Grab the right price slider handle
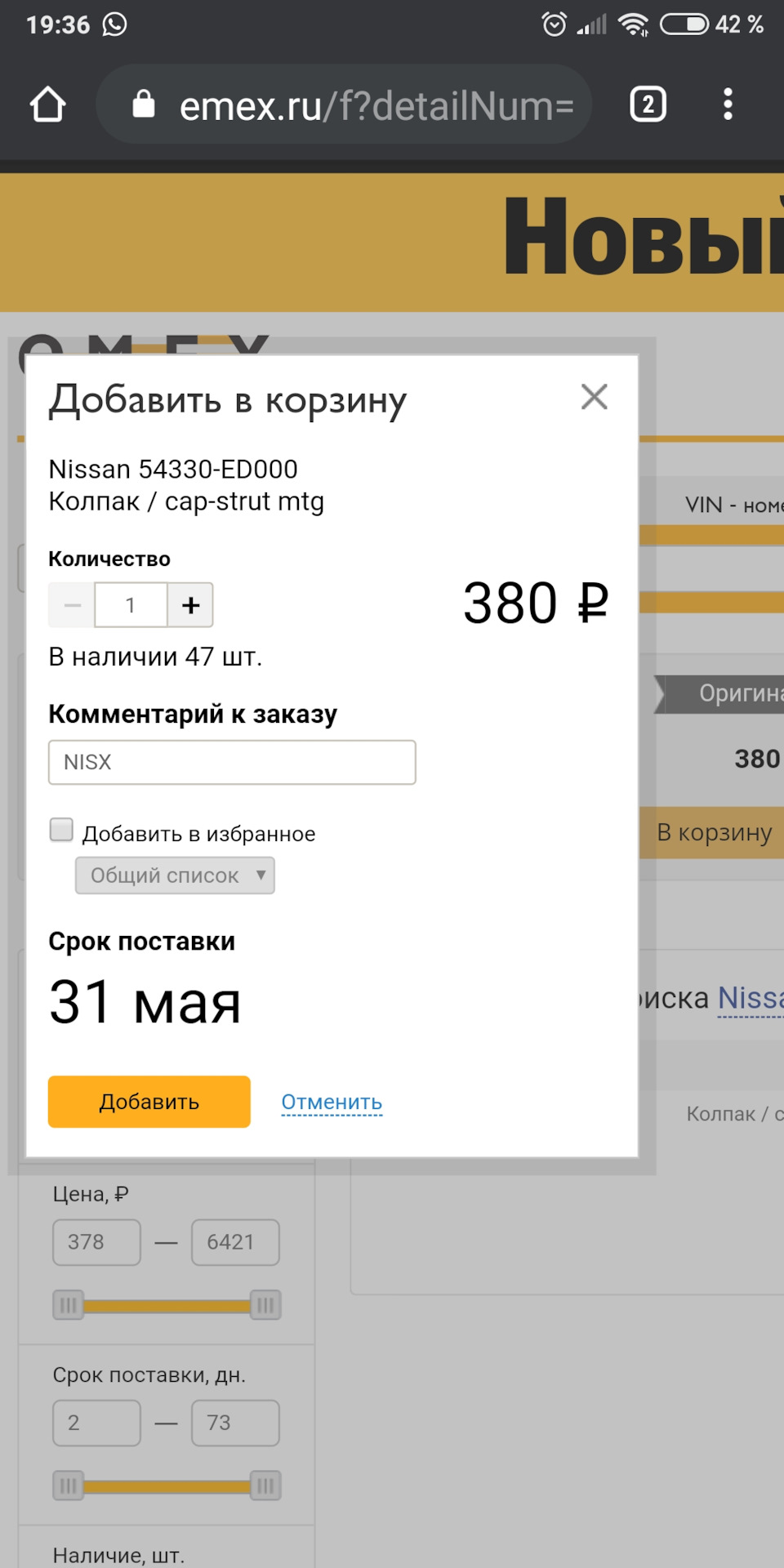This screenshot has width=784, height=1568. [x=265, y=1305]
